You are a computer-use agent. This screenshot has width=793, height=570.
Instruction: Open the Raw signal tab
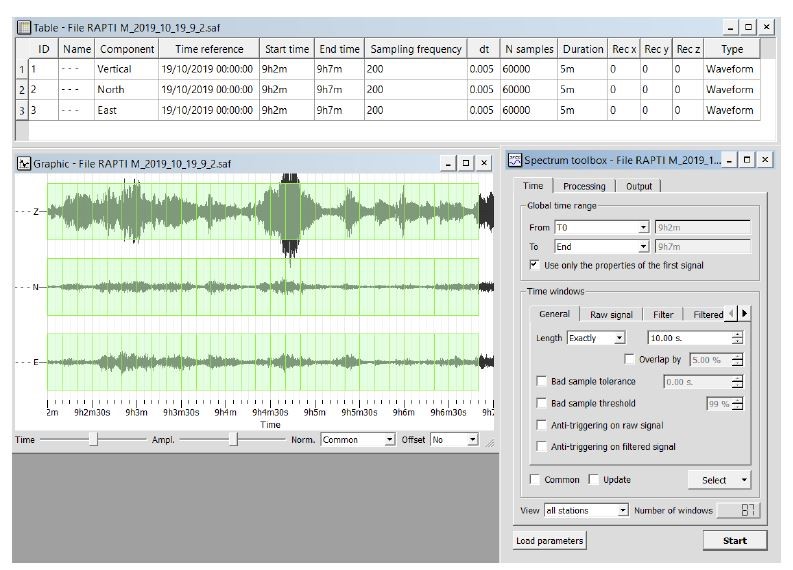pos(611,314)
